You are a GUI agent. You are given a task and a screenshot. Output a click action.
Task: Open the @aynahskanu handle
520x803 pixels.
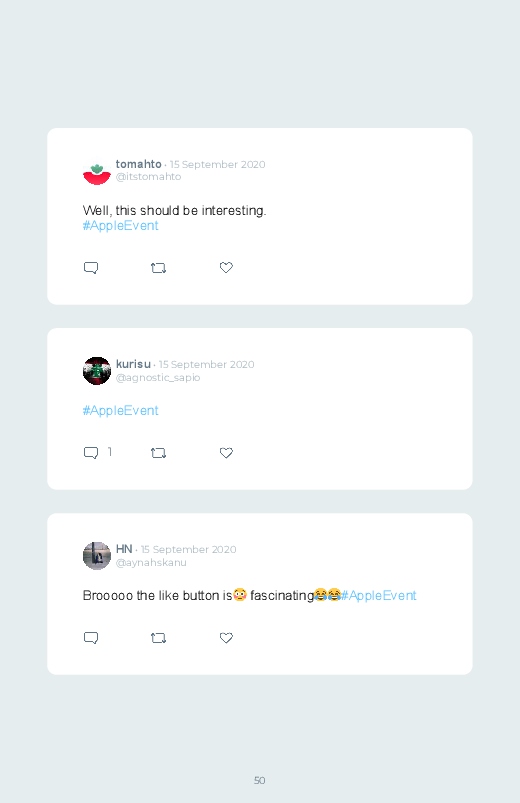point(151,562)
